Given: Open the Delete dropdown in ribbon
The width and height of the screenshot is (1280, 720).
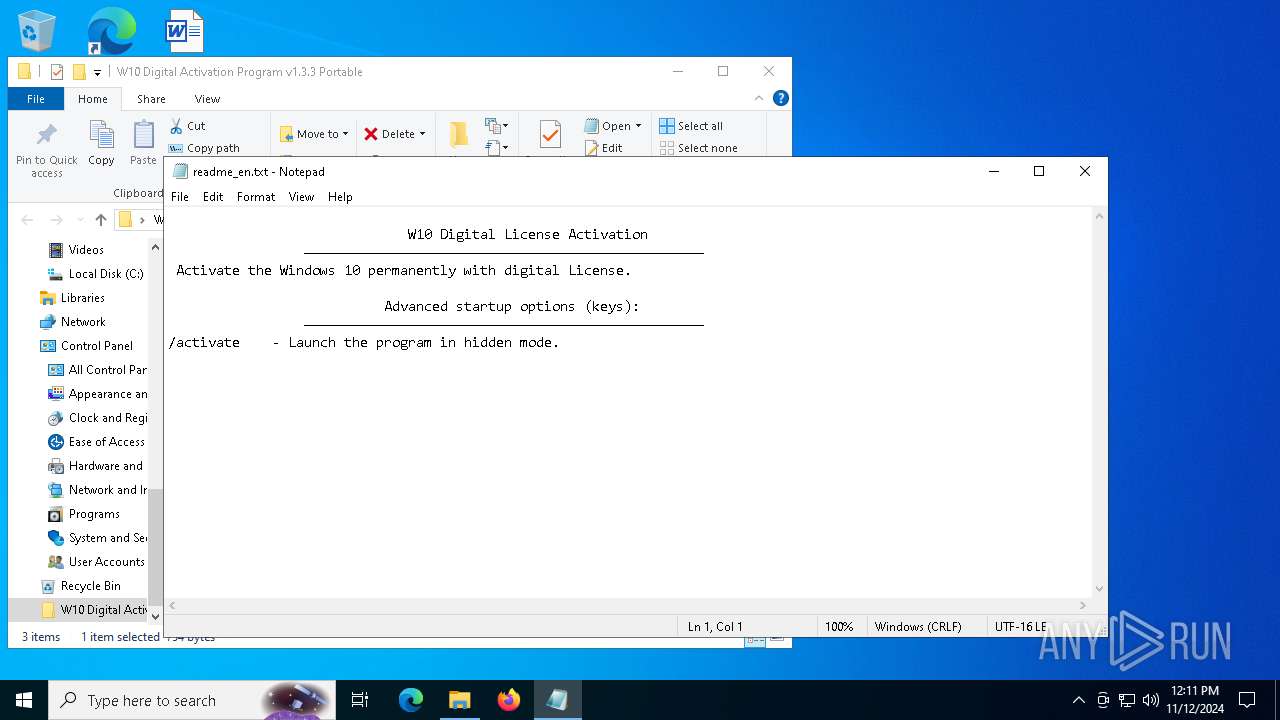Looking at the screenshot, I should click(394, 134).
